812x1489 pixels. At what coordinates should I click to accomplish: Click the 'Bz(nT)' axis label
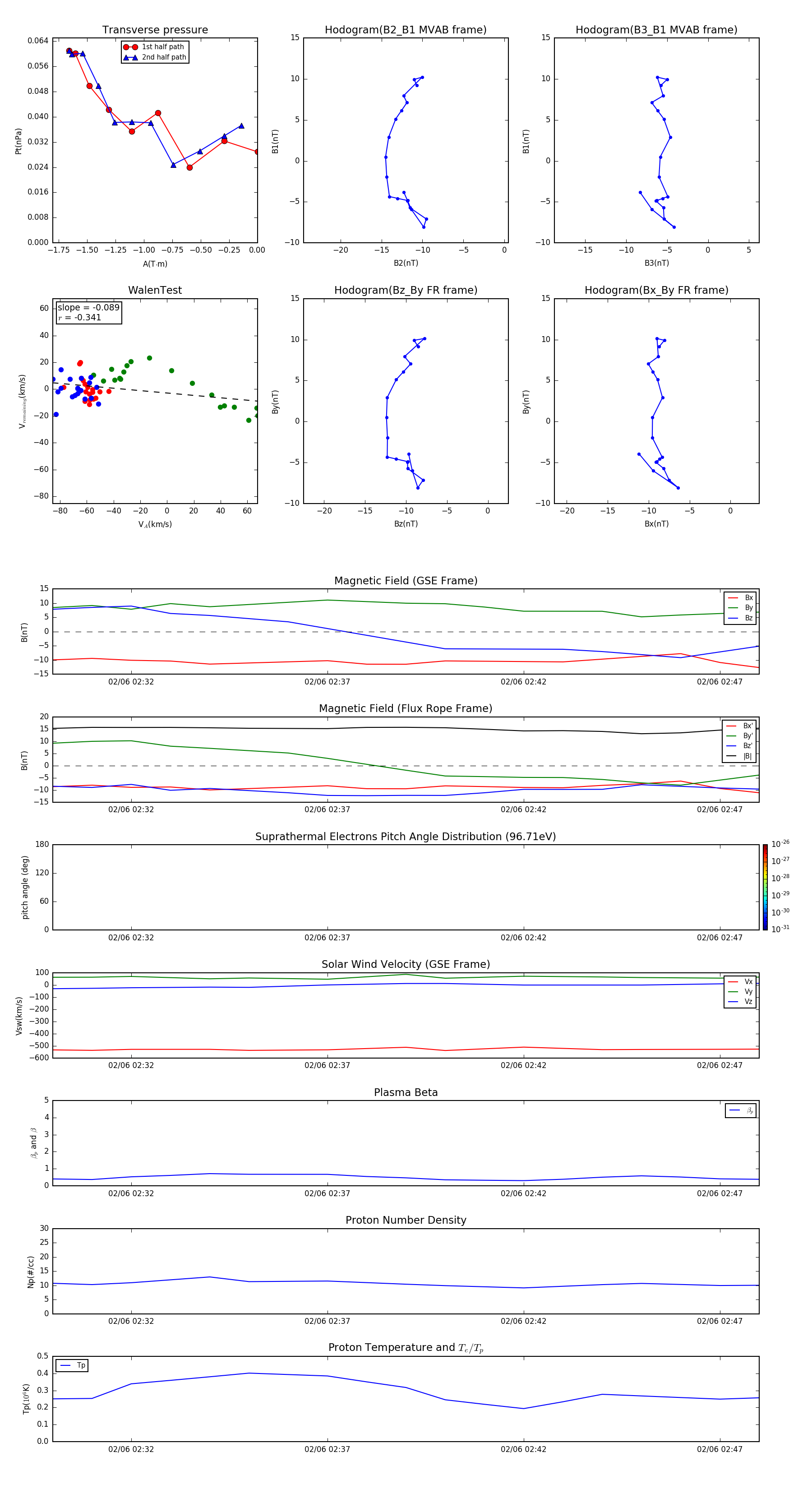(x=406, y=524)
